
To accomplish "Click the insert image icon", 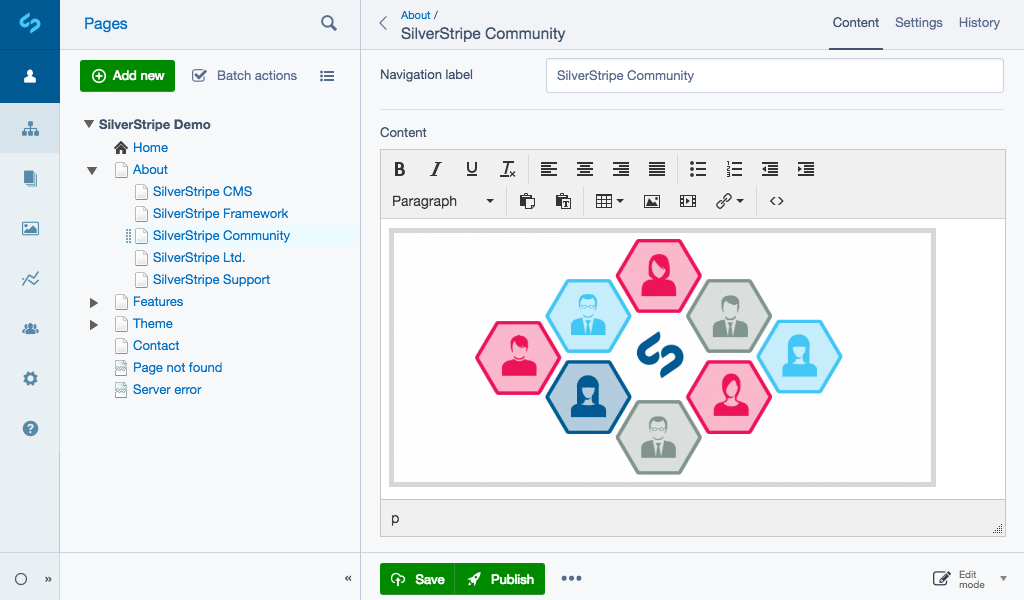I will 652,201.
